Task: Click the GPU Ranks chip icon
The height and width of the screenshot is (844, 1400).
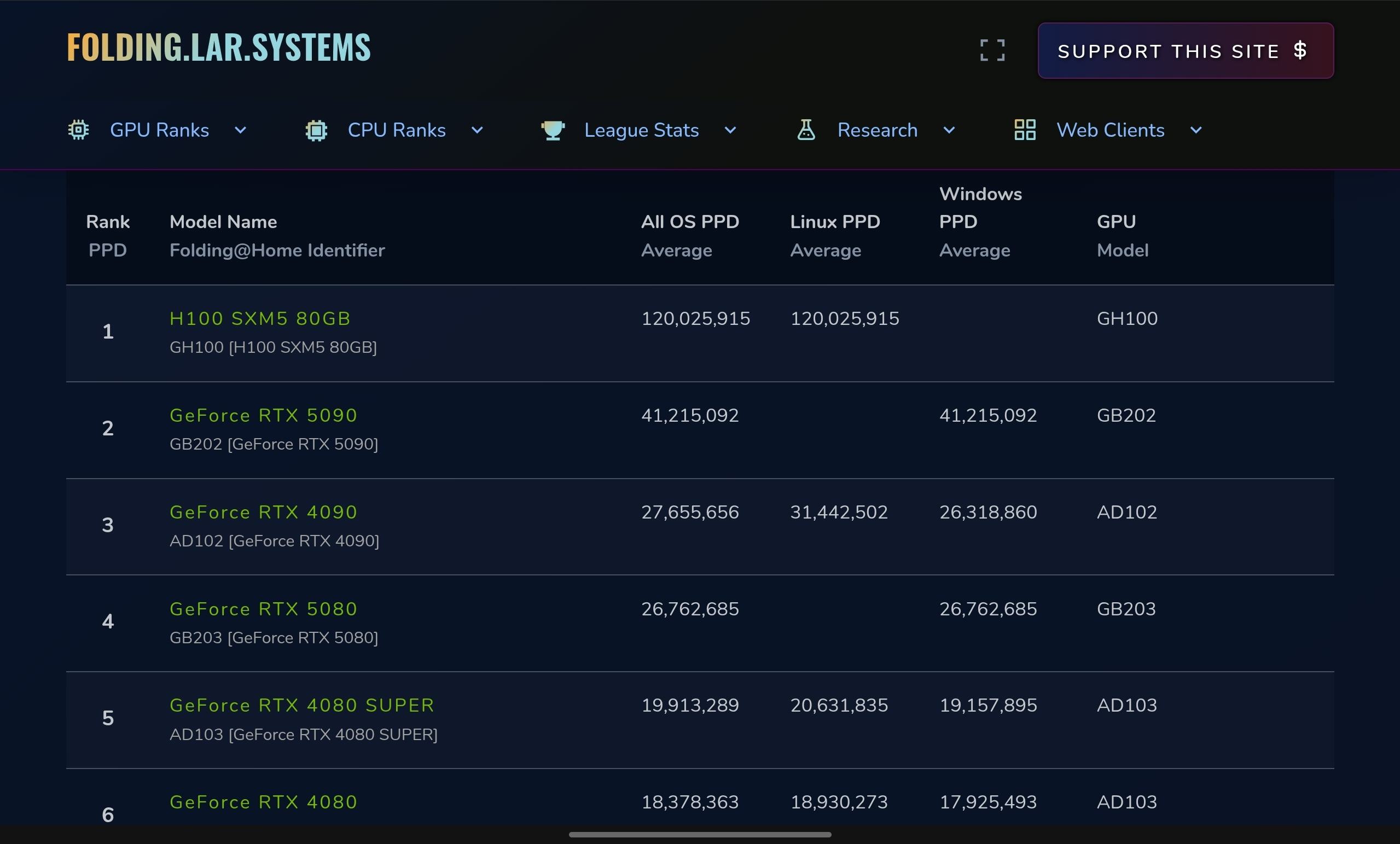Action: point(78,130)
